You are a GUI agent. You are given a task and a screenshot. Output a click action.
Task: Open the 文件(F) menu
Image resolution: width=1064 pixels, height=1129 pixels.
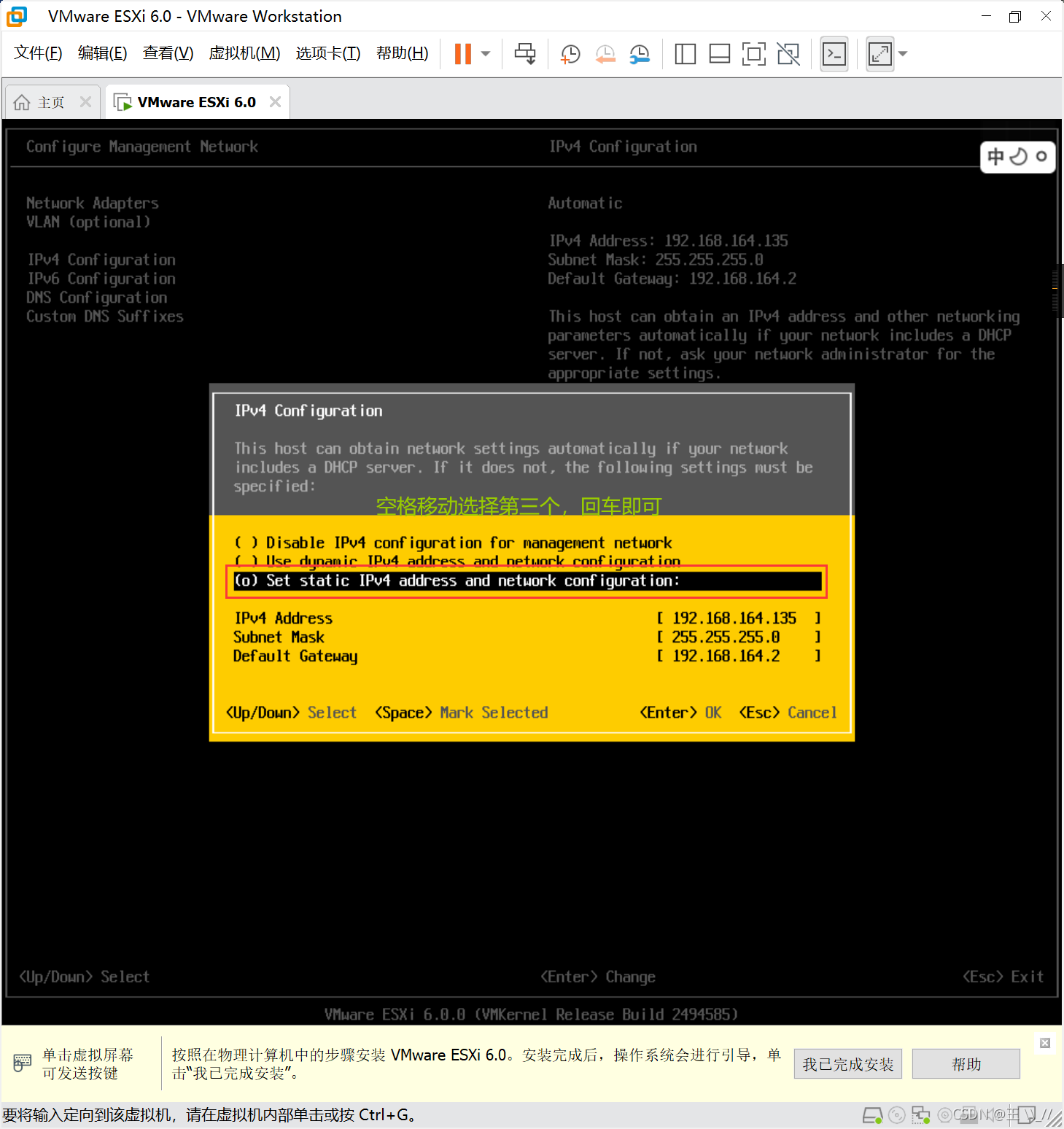coord(38,53)
